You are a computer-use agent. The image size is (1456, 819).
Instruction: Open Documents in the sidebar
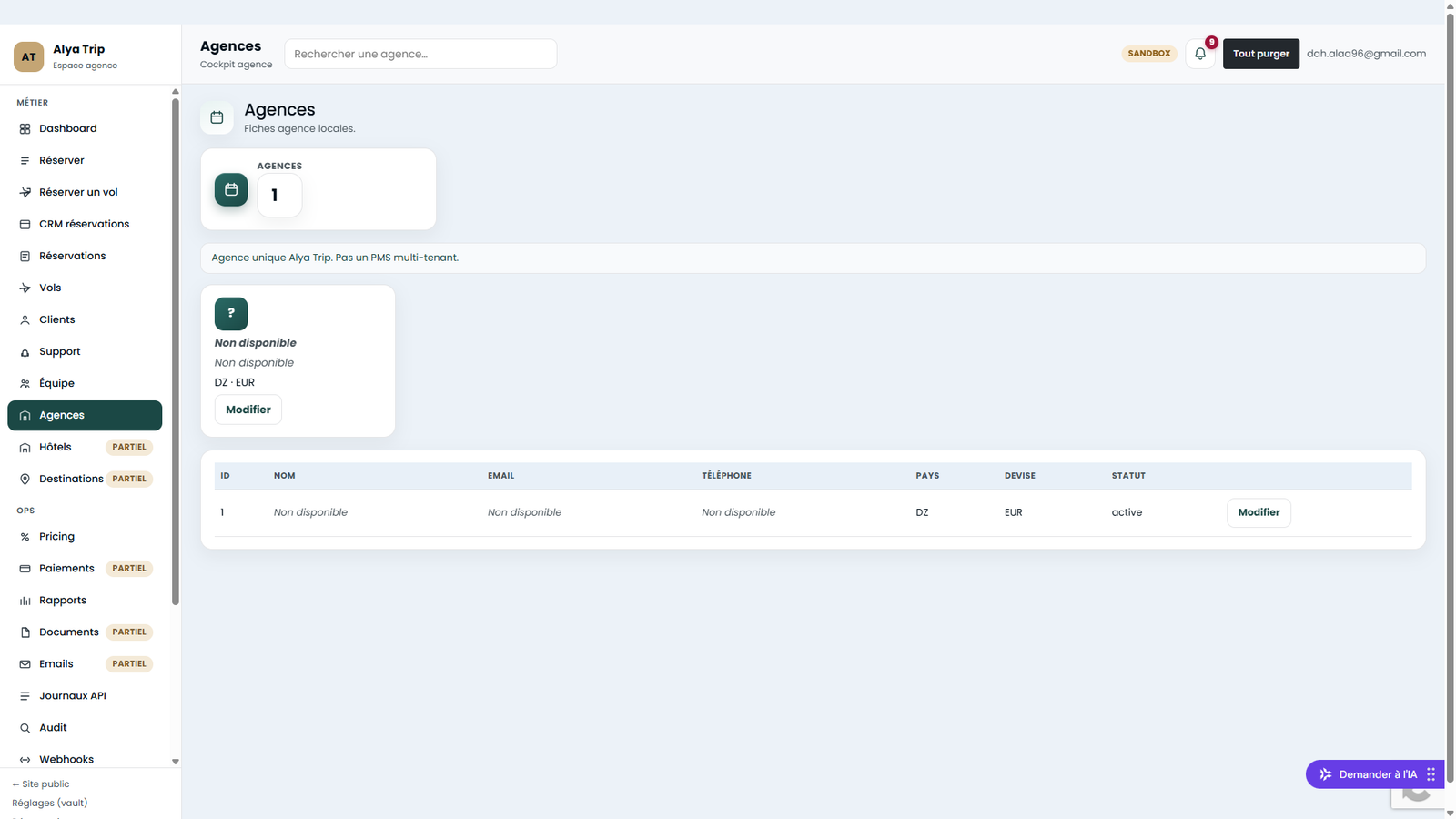(x=85, y=632)
